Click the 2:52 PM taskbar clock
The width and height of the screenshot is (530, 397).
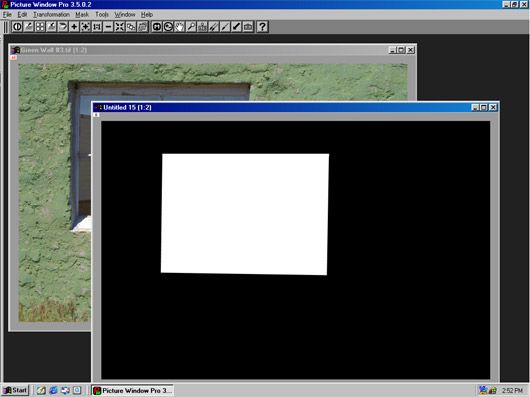[512, 391]
